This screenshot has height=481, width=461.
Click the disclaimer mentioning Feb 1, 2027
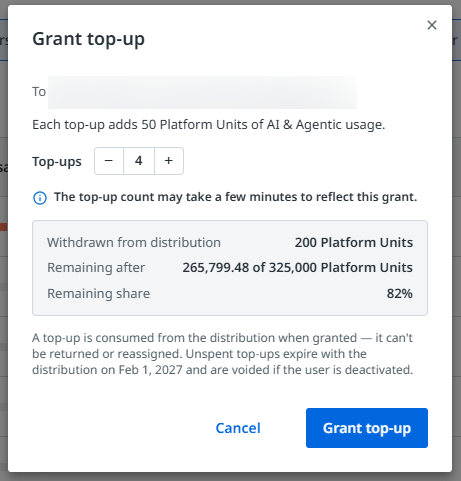click(223, 354)
